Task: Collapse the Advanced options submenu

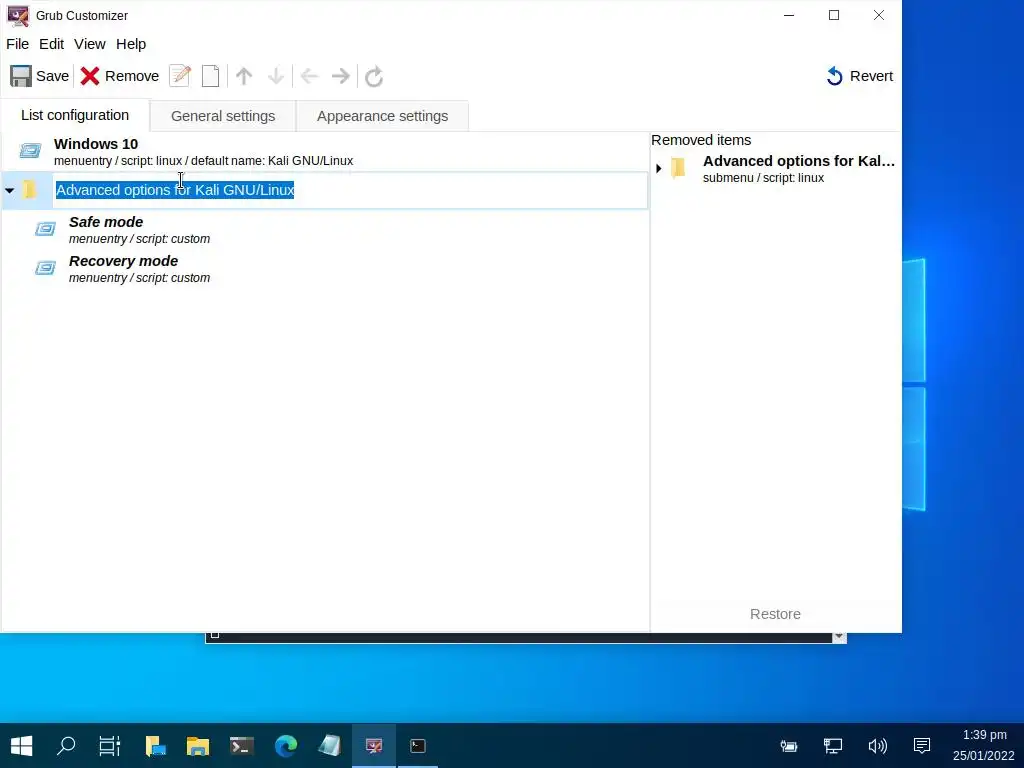Action: tap(10, 191)
